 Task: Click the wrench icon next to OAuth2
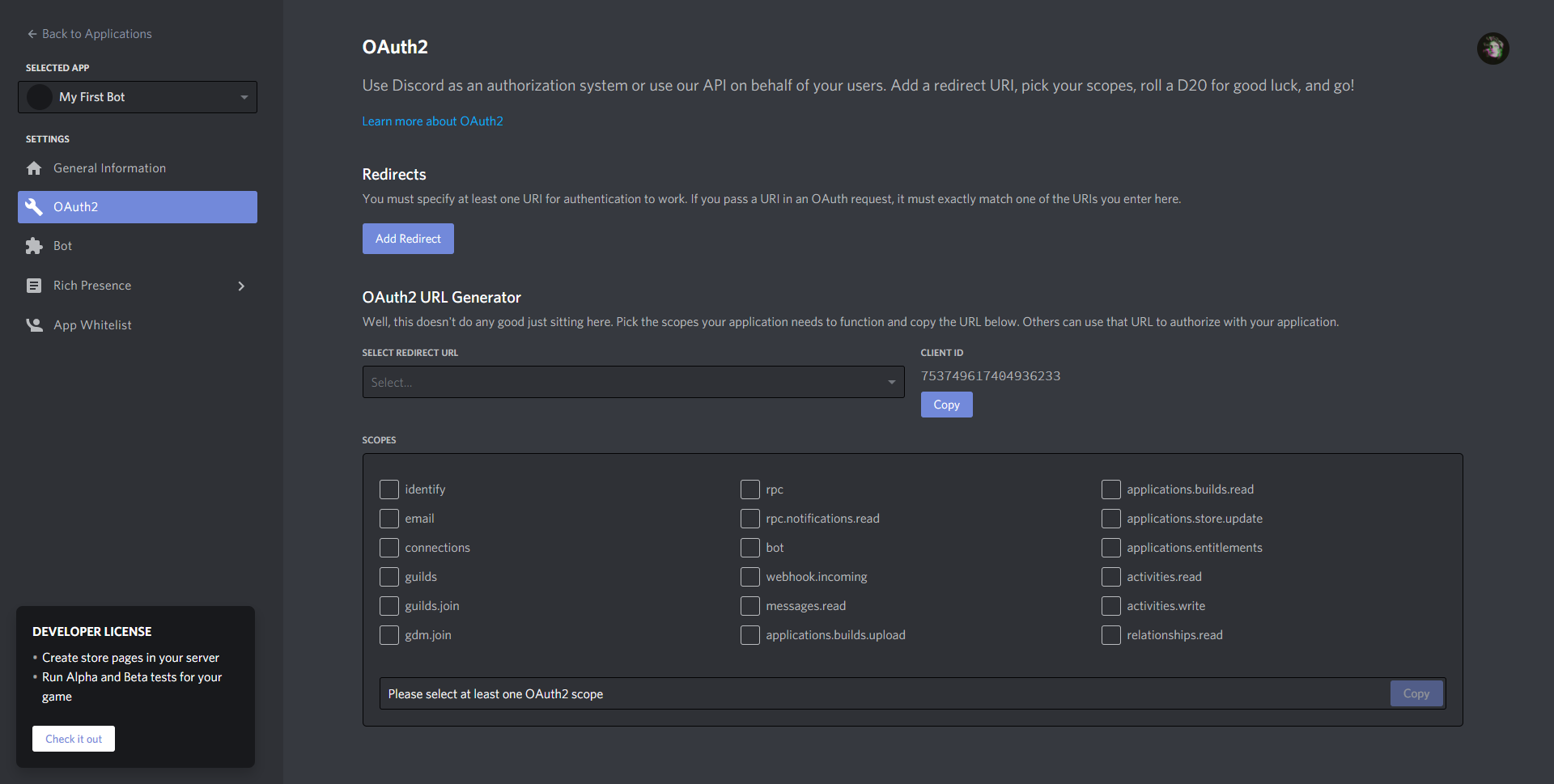(x=34, y=207)
